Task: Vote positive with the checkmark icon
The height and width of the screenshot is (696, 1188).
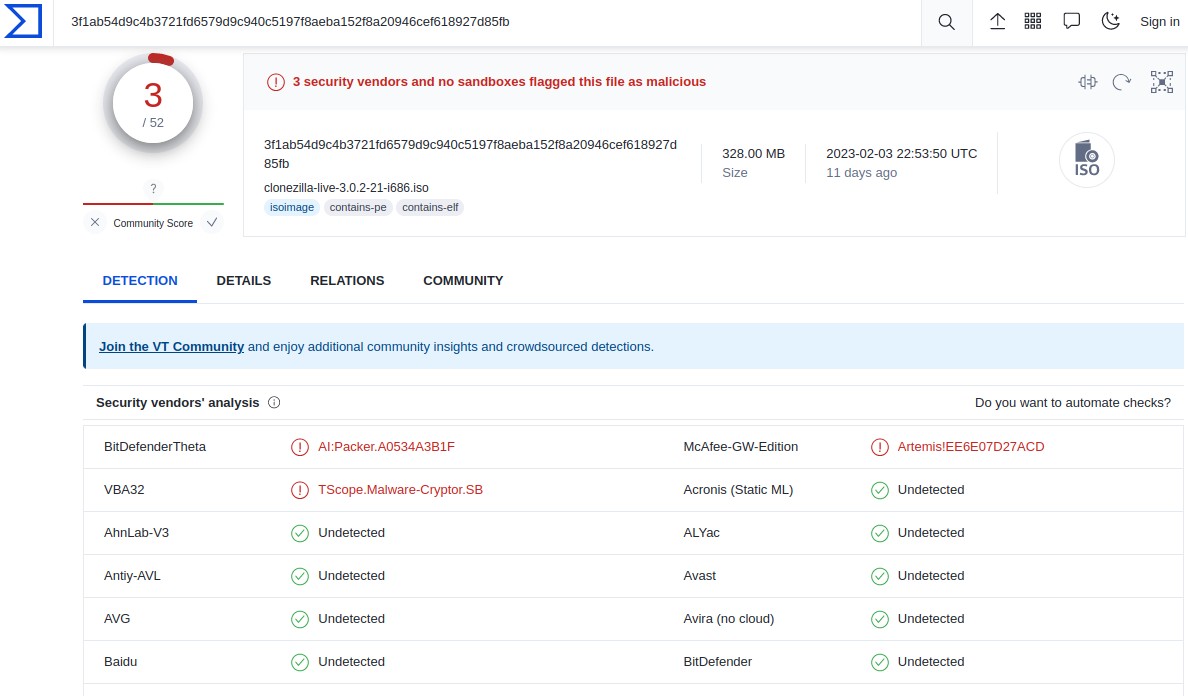Action: point(212,223)
